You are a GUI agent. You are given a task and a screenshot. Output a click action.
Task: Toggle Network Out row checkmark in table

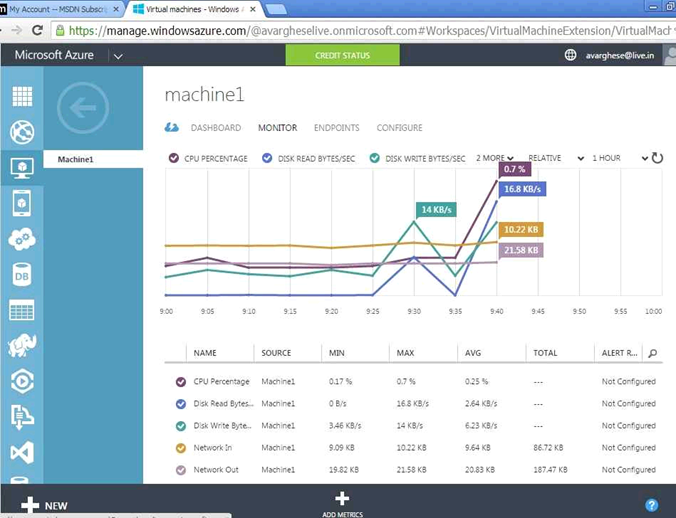click(181, 470)
